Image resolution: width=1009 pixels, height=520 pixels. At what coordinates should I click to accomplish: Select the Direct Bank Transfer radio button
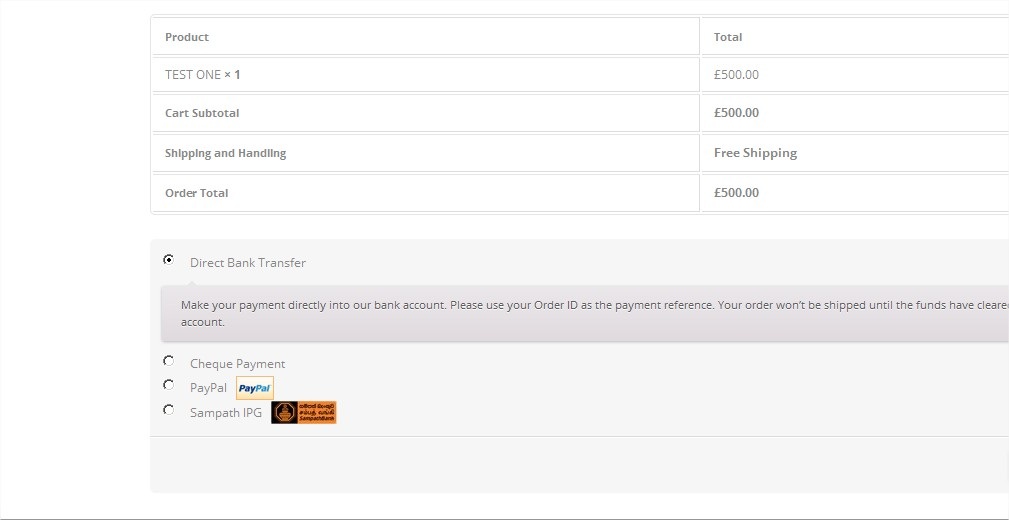pyautogui.click(x=169, y=260)
